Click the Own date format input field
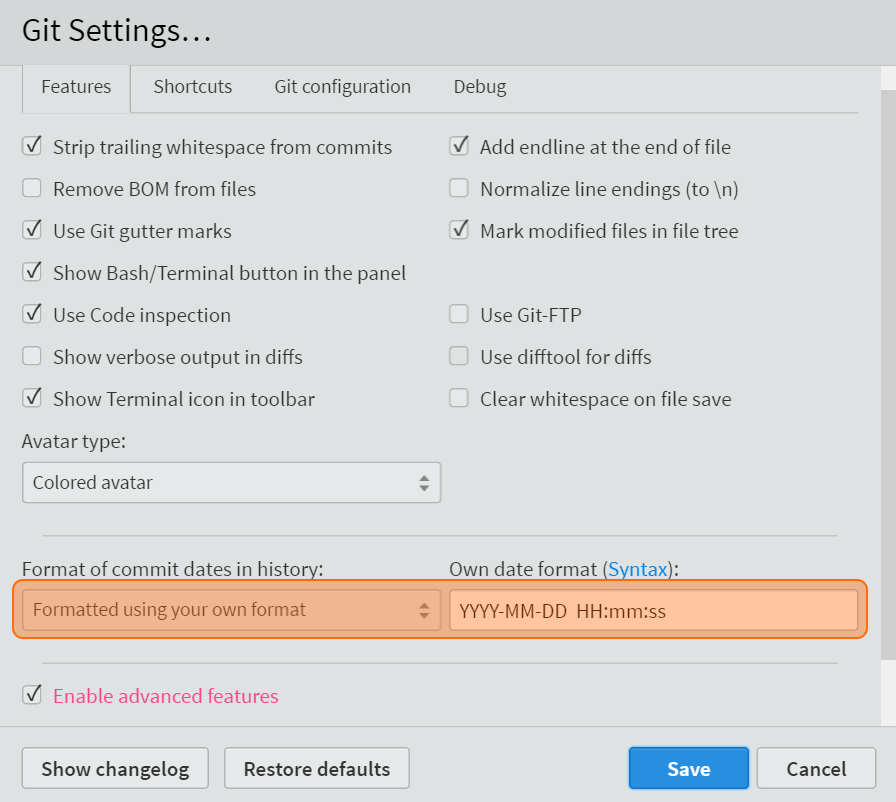Screen dimensions: 896x802 click(x=653, y=610)
